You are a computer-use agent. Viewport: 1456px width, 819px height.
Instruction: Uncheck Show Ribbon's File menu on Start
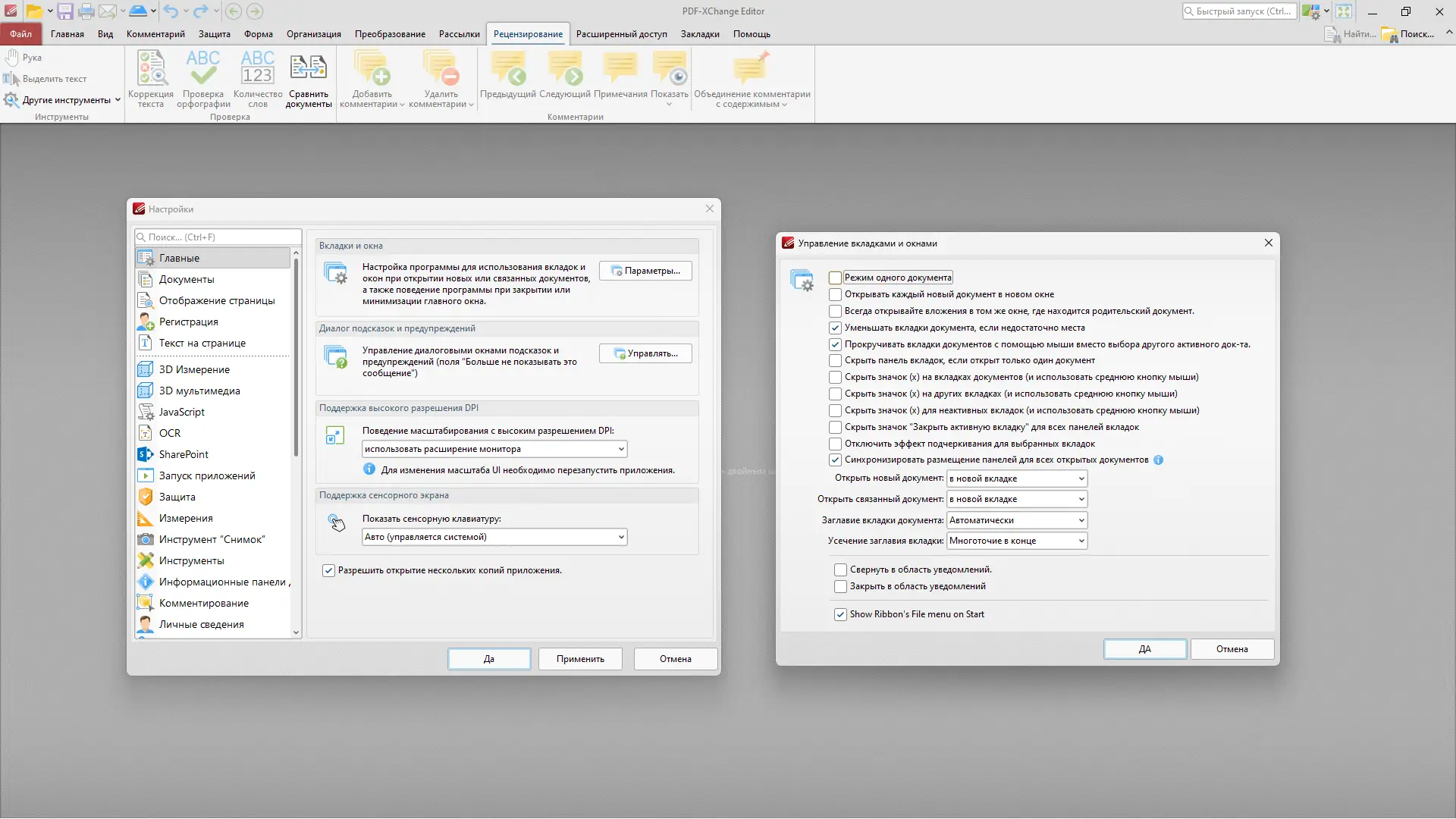coord(840,615)
